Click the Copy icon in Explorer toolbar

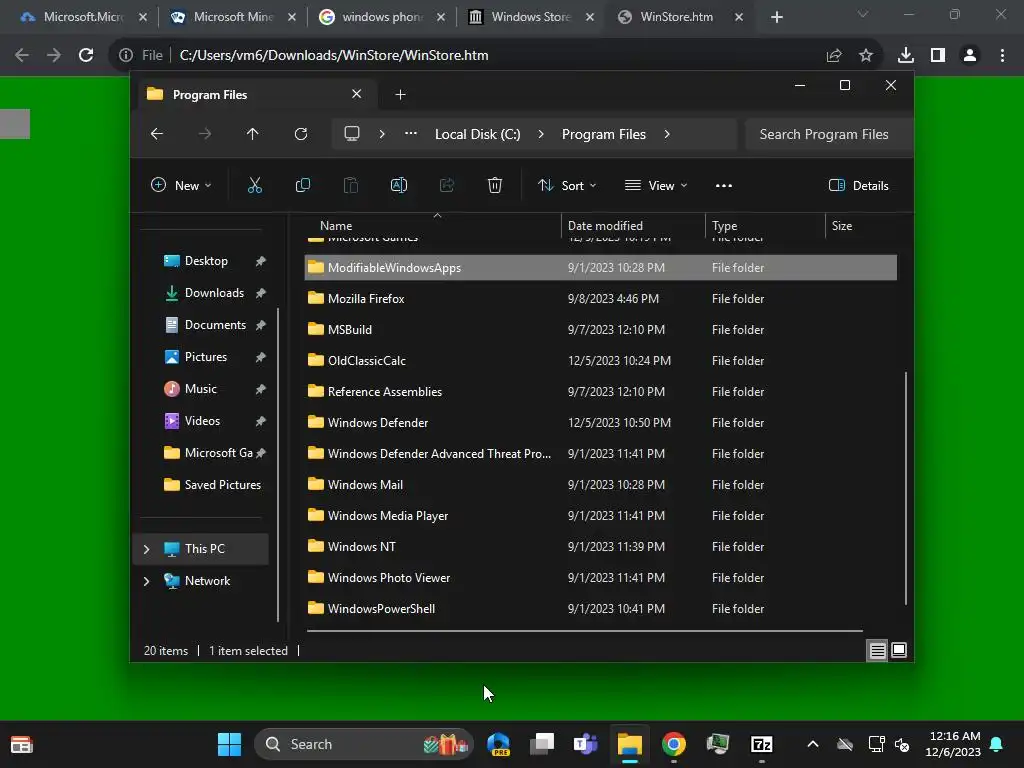tap(302, 185)
